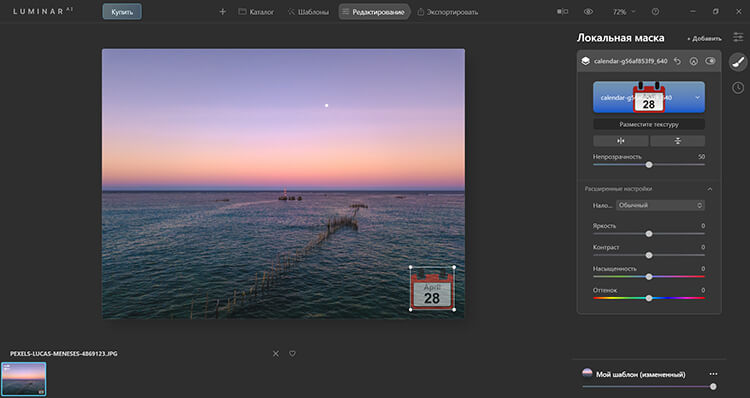Adjust the Насыщенность slider

click(649, 276)
